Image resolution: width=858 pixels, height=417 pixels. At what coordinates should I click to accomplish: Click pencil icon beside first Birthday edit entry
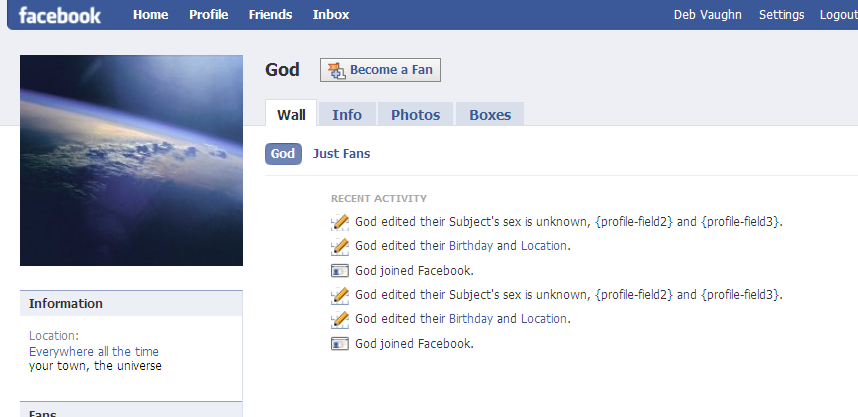(340, 246)
